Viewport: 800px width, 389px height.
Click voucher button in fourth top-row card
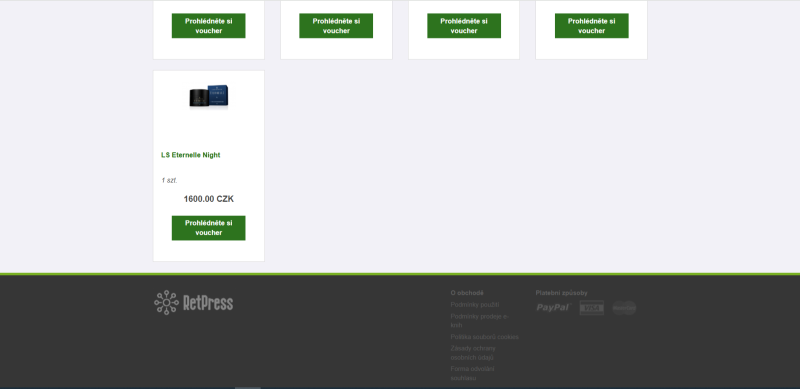tap(592, 26)
